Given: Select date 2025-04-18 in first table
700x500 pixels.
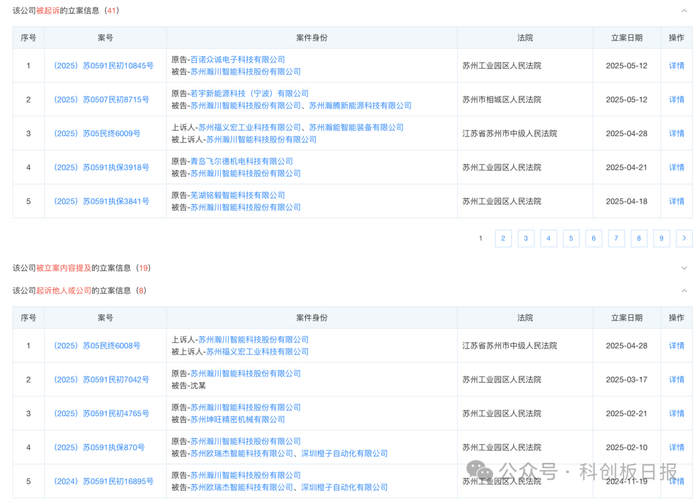Looking at the screenshot, I should (x=626, y=201).
